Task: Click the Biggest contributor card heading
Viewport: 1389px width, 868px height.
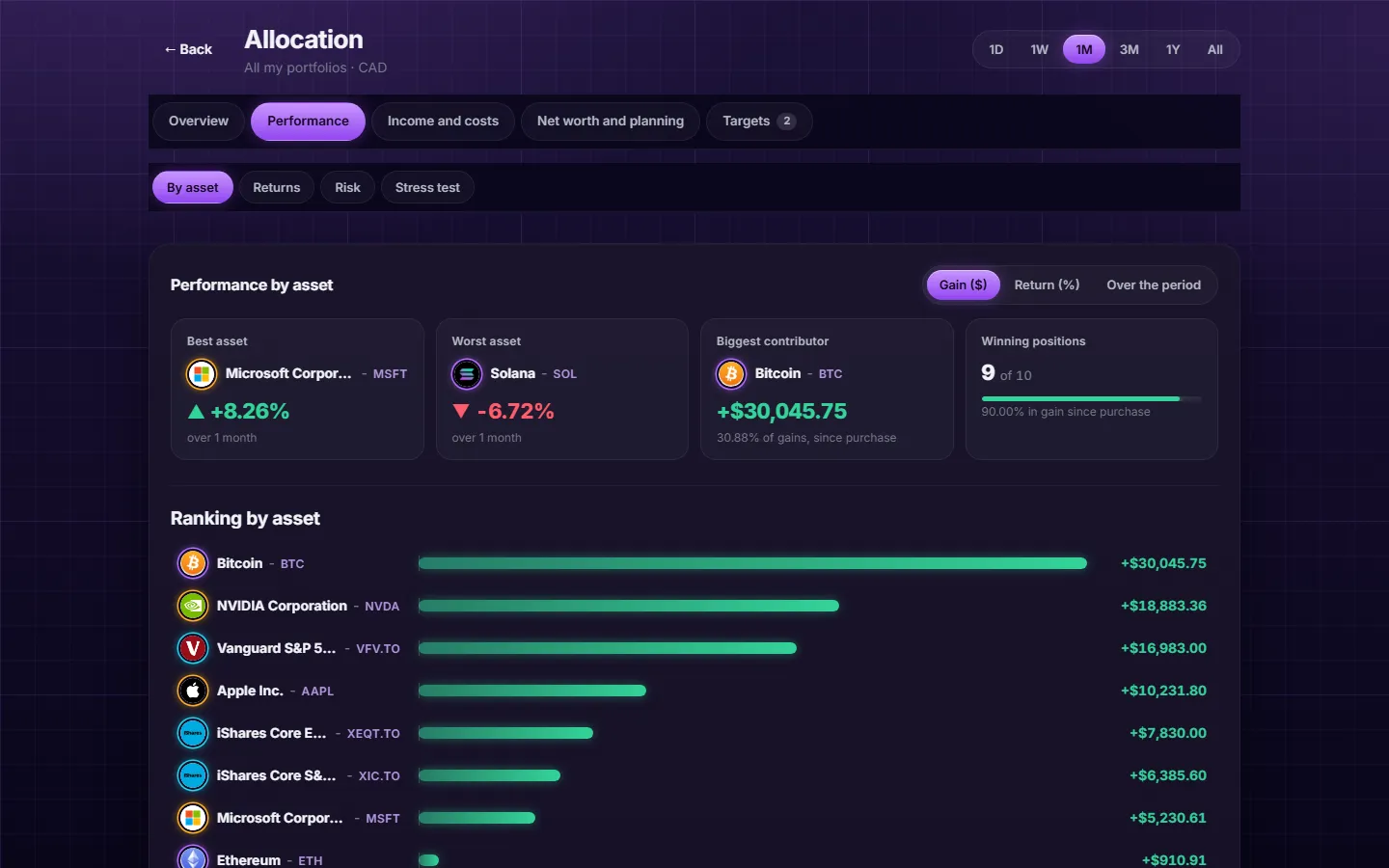Action: (x=773, y=341)
